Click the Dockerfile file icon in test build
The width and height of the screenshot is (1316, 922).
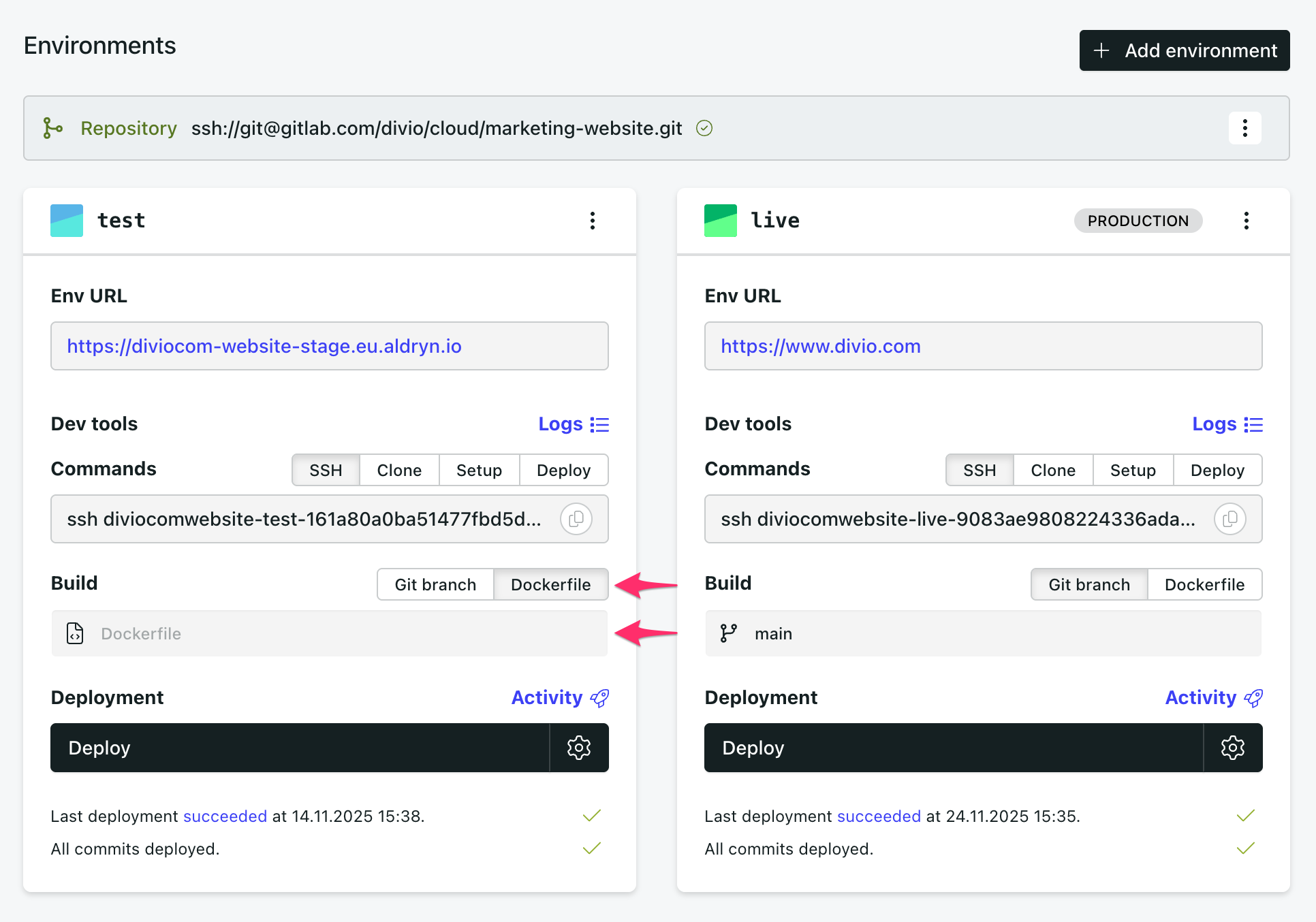(75, 633)
